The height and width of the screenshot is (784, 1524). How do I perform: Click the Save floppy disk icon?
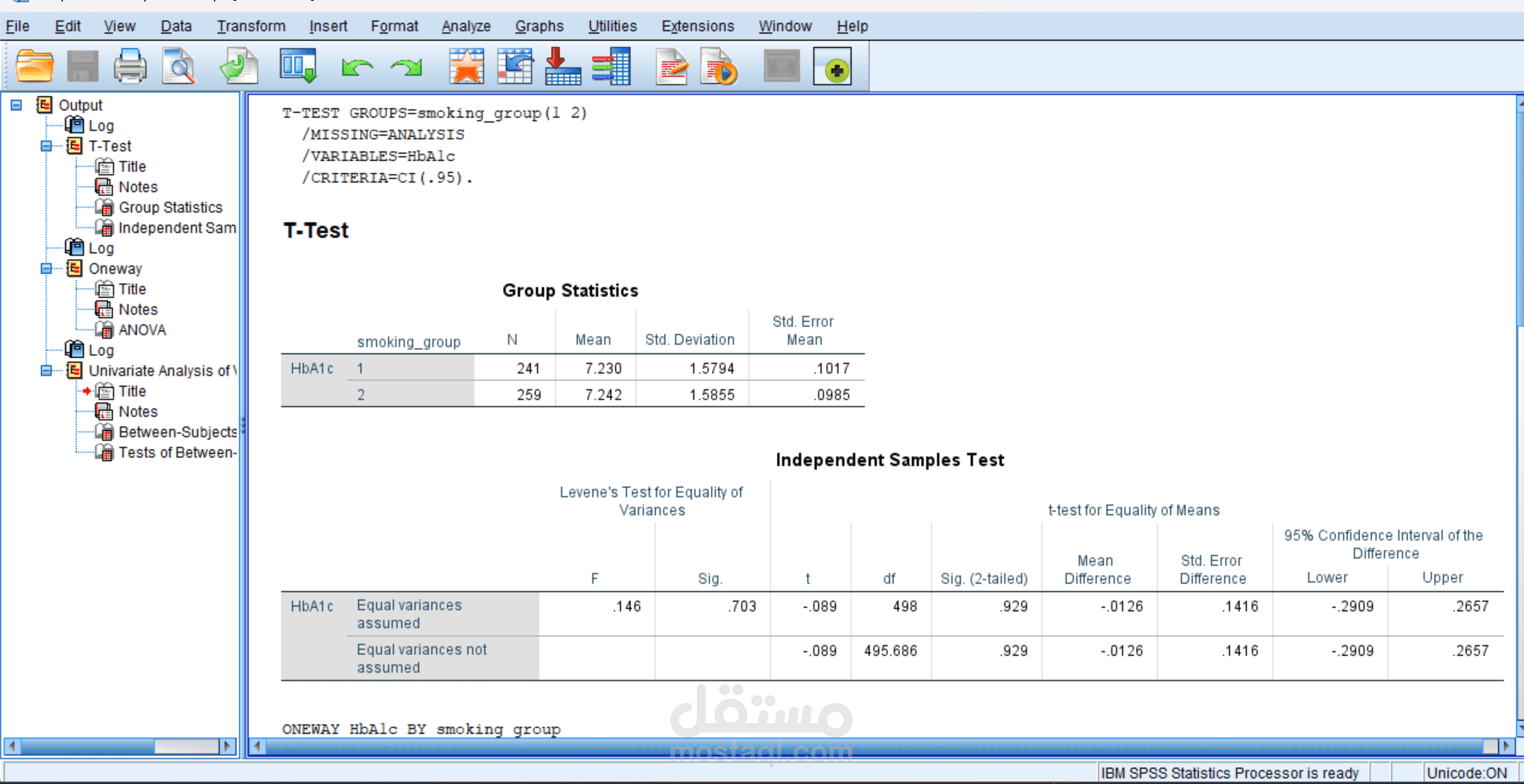point(82,66)
